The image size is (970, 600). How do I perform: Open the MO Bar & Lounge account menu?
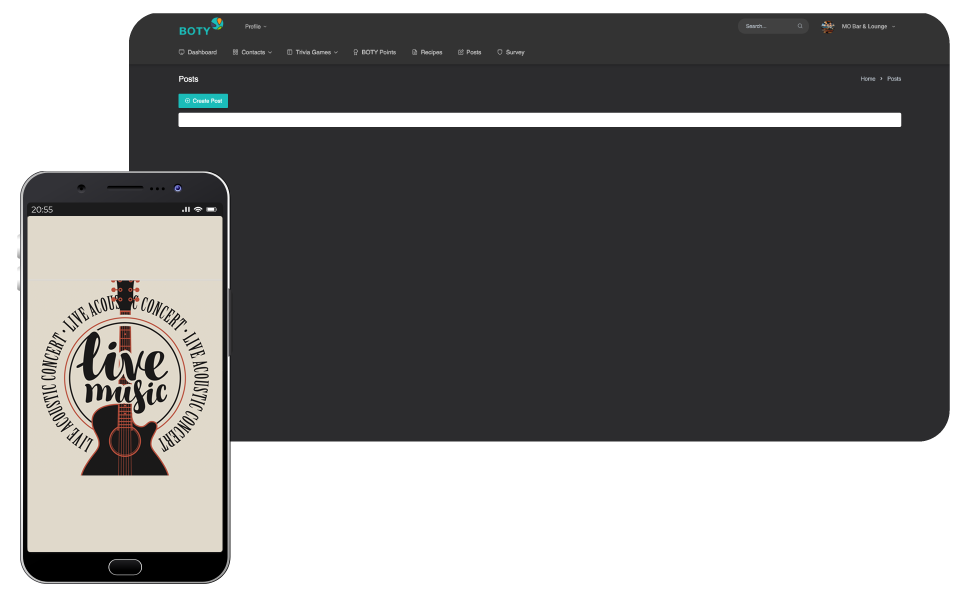click(x=863, y=26)
